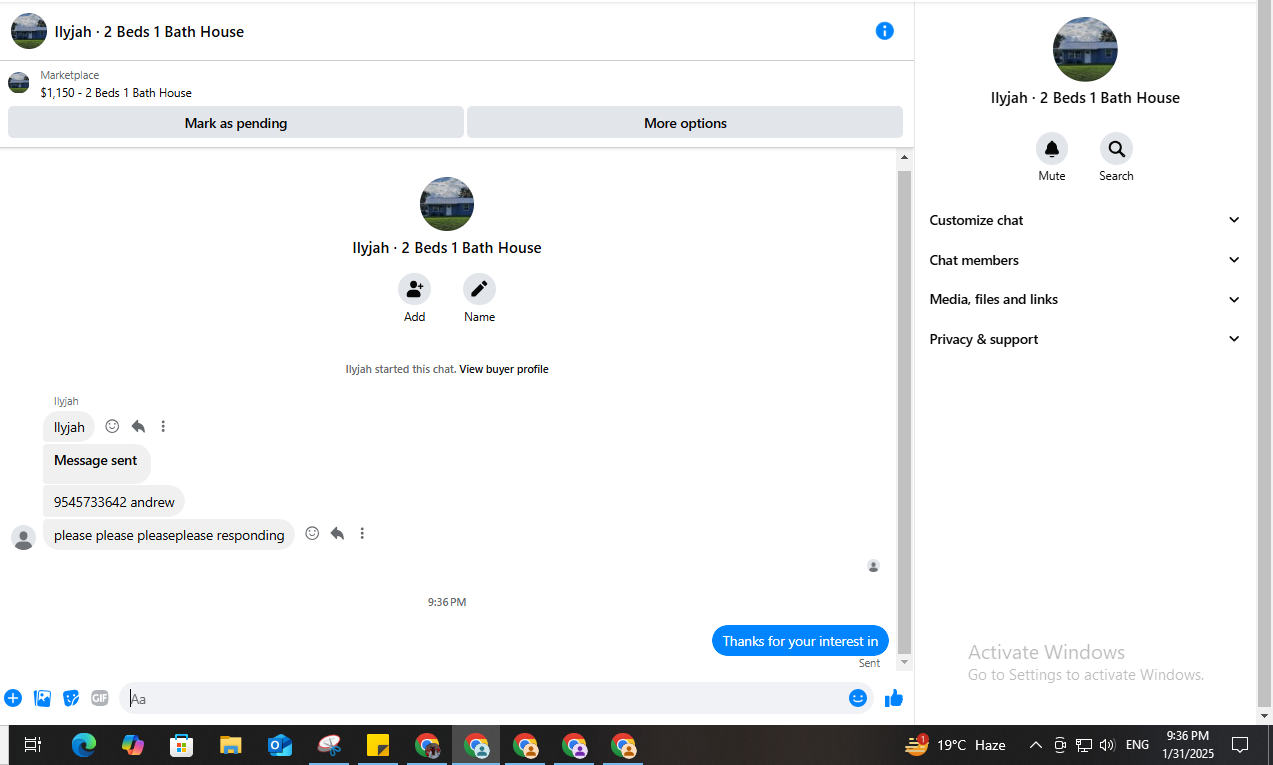Click the "Sent" status label

coord(869,663)
